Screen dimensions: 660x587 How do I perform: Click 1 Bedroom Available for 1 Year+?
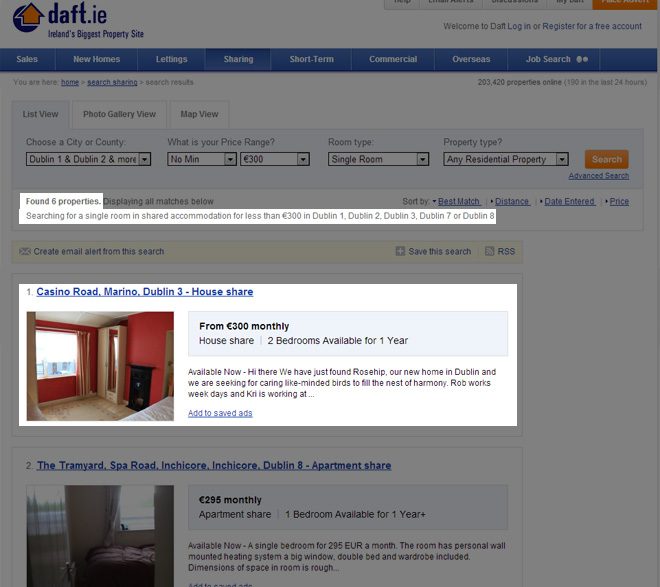pos(355,514)
